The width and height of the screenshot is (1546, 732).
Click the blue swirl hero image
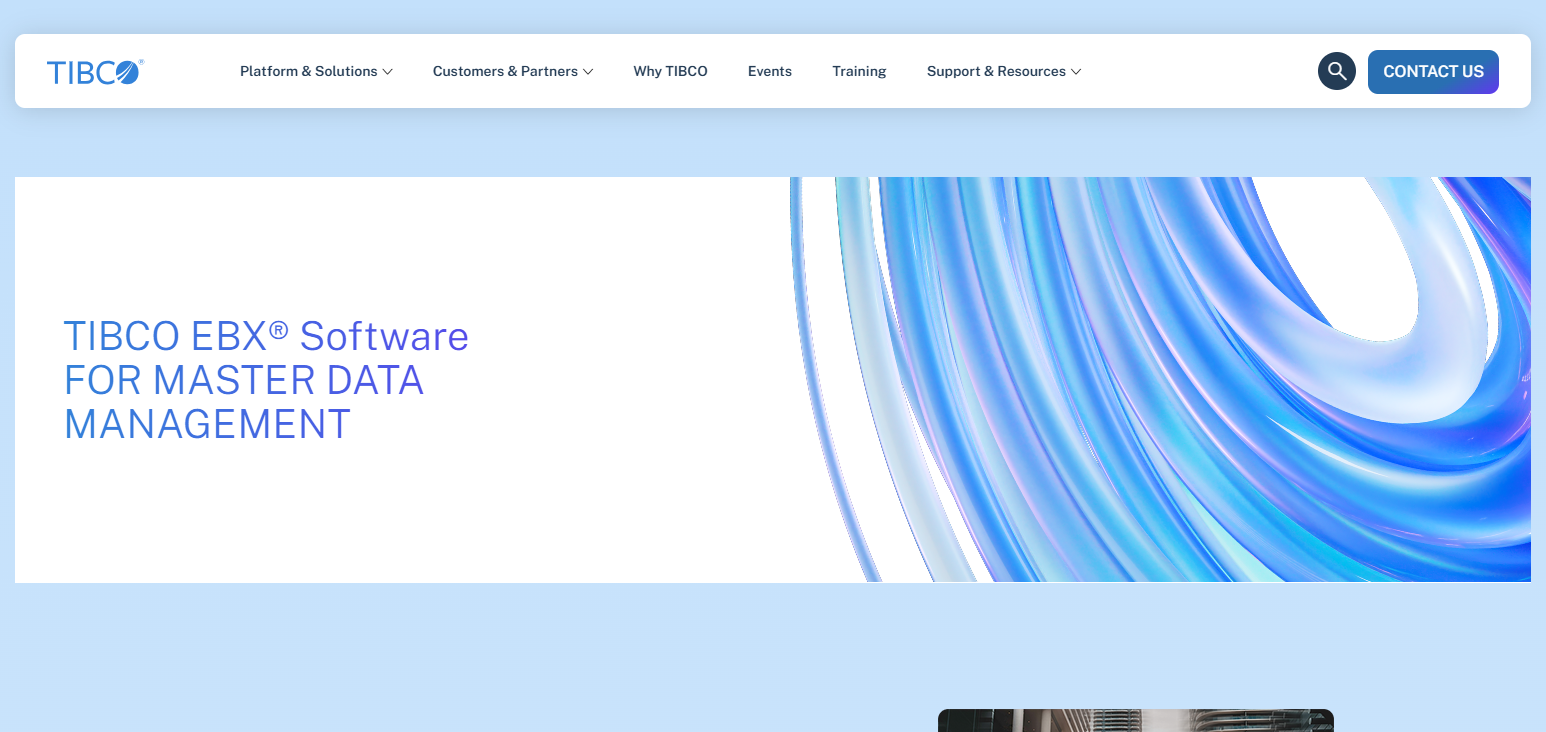[1160, 379]
